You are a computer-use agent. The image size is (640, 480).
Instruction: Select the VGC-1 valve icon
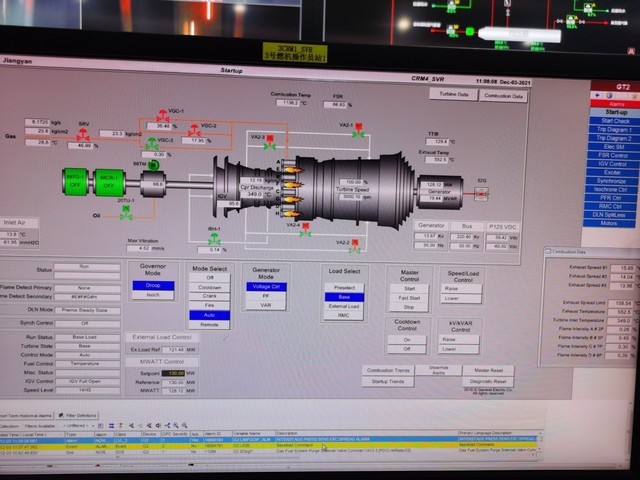point(163,116)
